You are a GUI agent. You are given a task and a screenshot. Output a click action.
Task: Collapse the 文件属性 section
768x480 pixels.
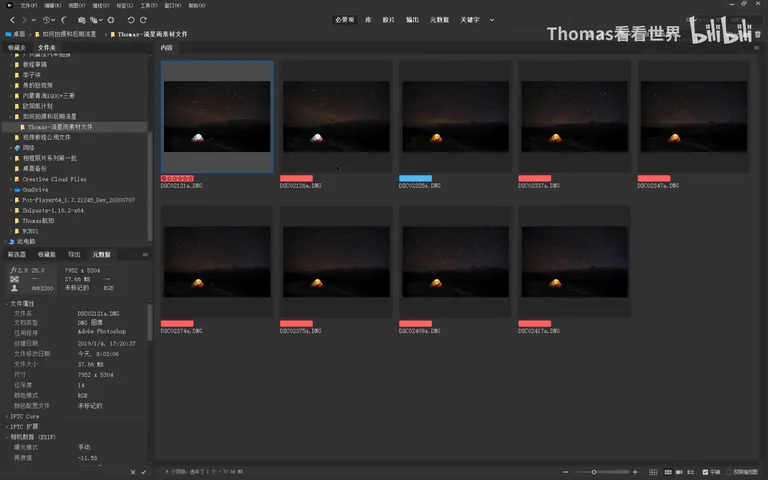pos(7,304)
